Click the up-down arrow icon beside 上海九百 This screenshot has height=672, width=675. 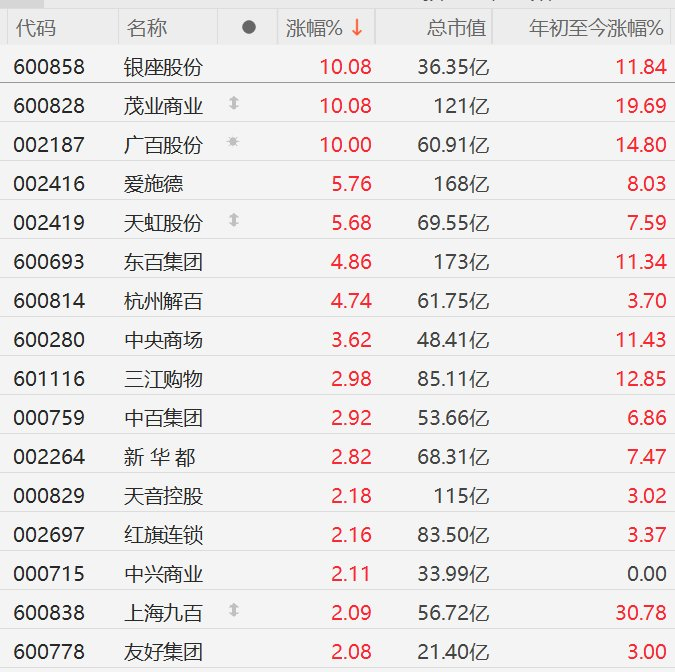point(234,610)
